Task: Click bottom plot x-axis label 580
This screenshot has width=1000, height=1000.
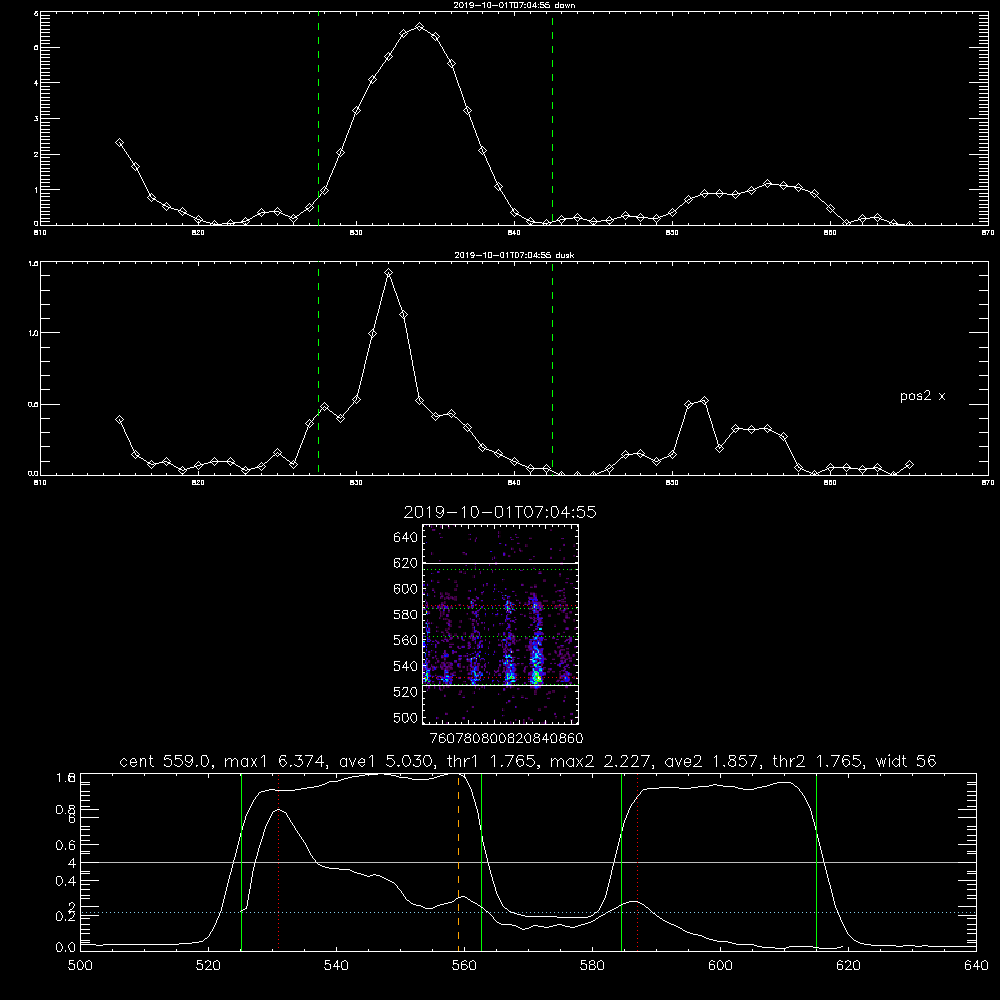Action: [592, 966]
